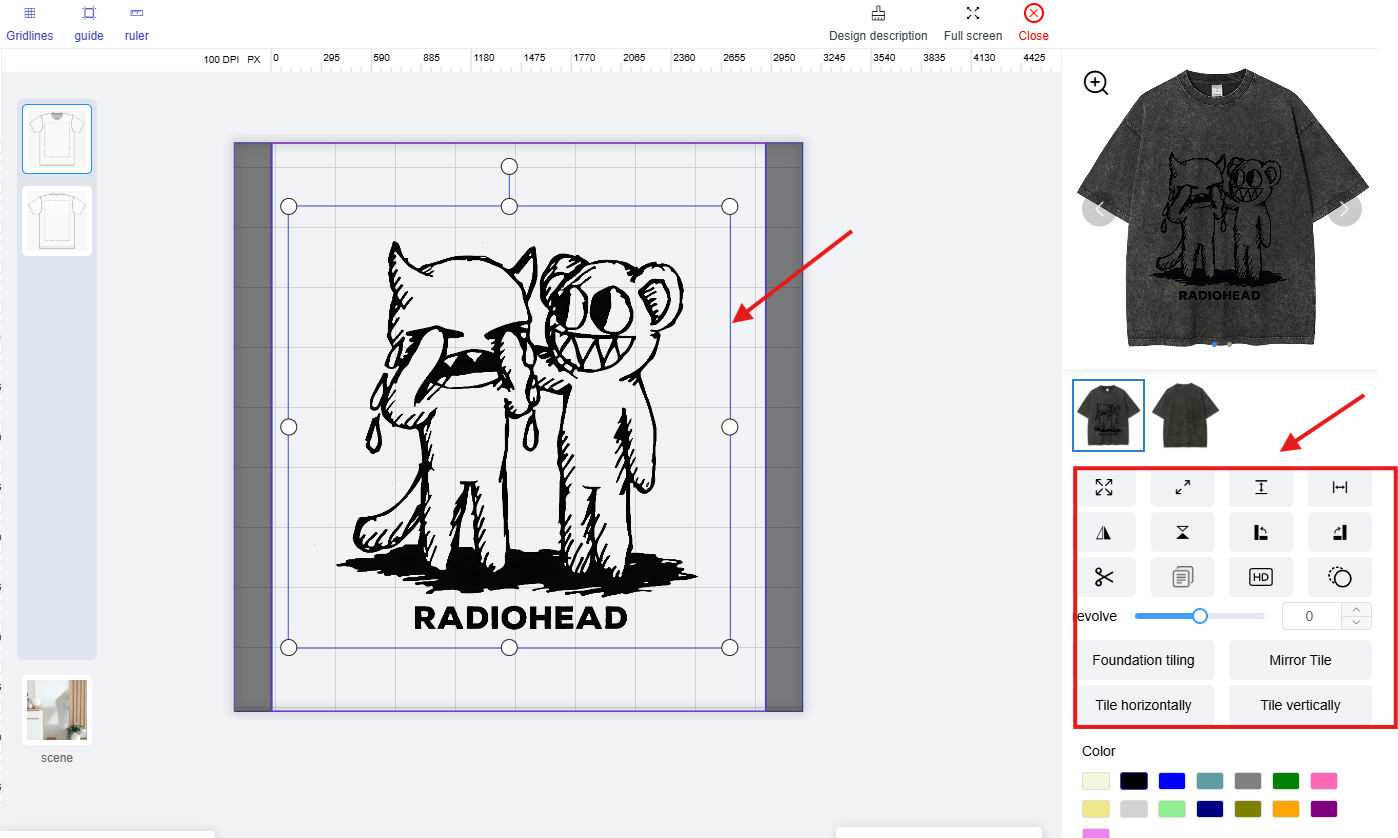1398x838 pixels.
Task: Select the front mockup preview thumbnail
Action: [x=1108, y=415]
